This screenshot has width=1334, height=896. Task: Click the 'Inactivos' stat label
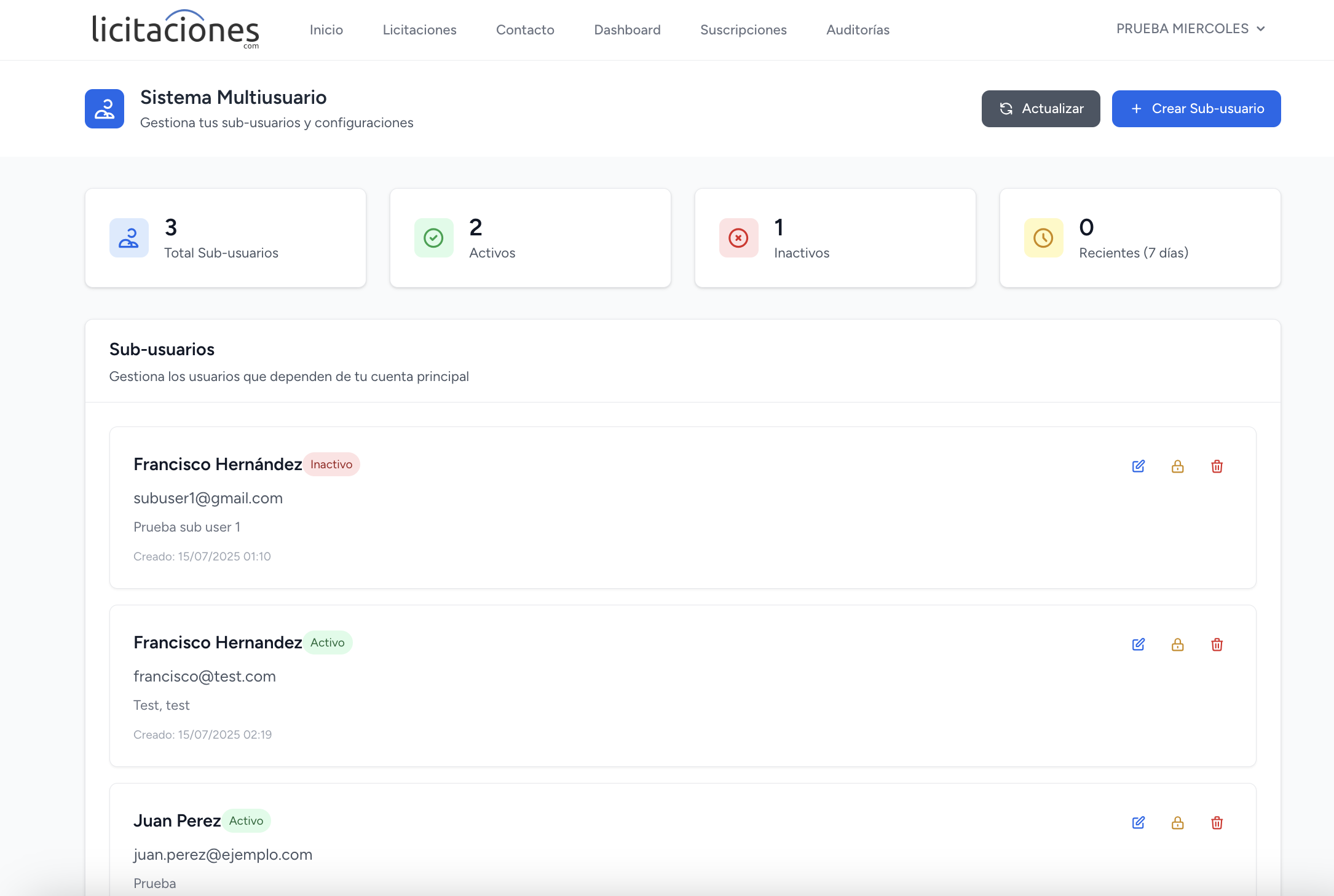[802, 253]
